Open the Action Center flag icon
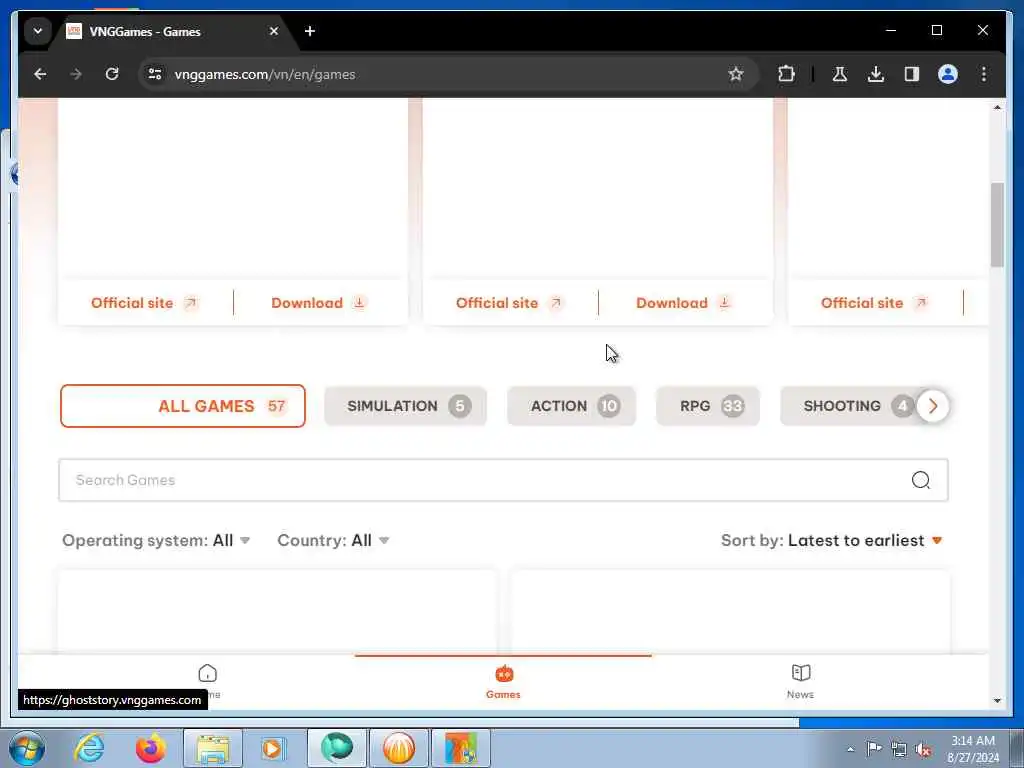The height and width of the screenshot is (768, 1024). click(874, 749)
